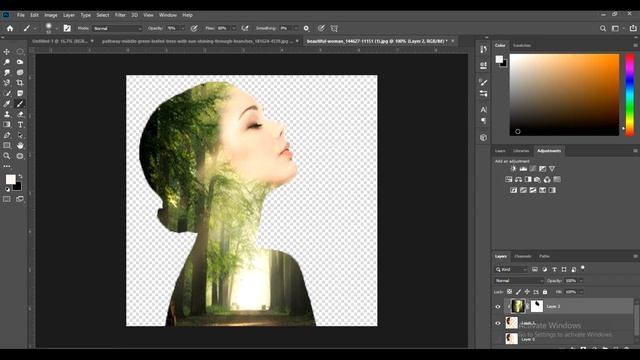The height and width of the screenshot is (360, 640).
Task: Select the Move tool
Action: tap(7, 52)
